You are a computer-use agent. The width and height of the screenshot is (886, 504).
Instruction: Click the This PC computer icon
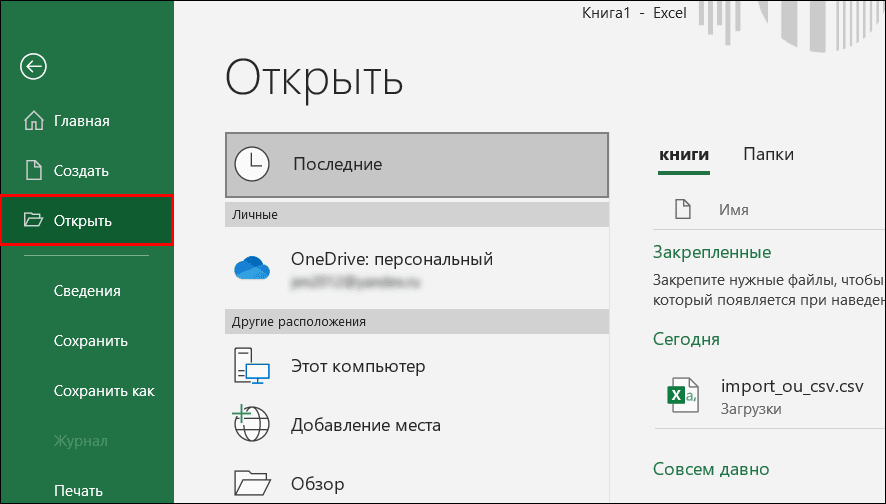click(251, 367)
